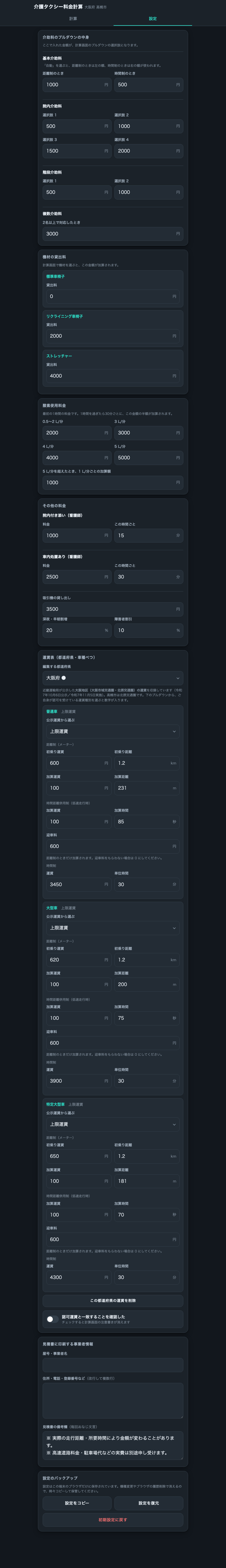
Task: Click 5 L/分を超えたとき加算額 field
Action: coord(113,483)
